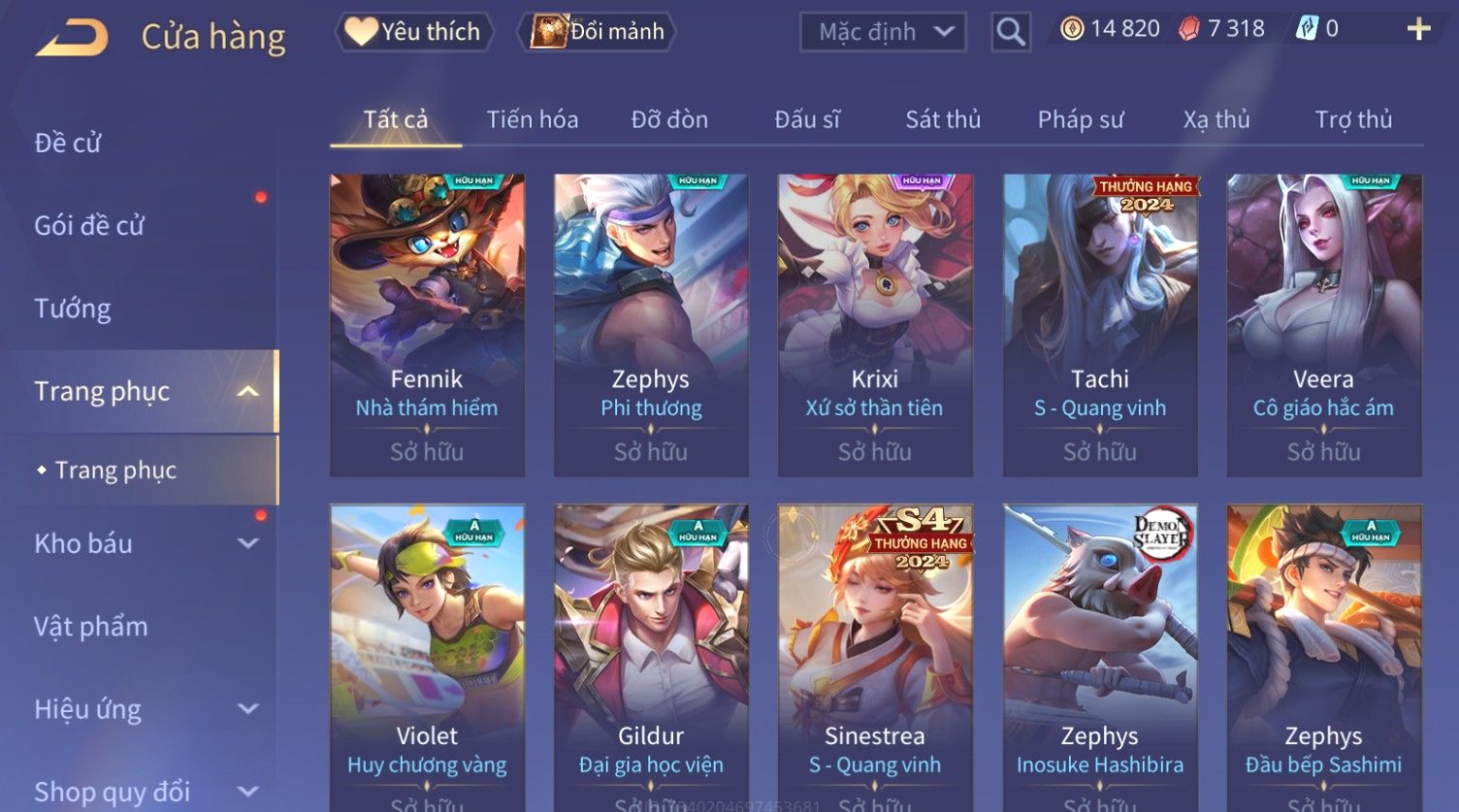This screenshot has width=1459, height=812.
Task: Expand the Kho báu sidebar section
Action: click(x=248, y=543)
